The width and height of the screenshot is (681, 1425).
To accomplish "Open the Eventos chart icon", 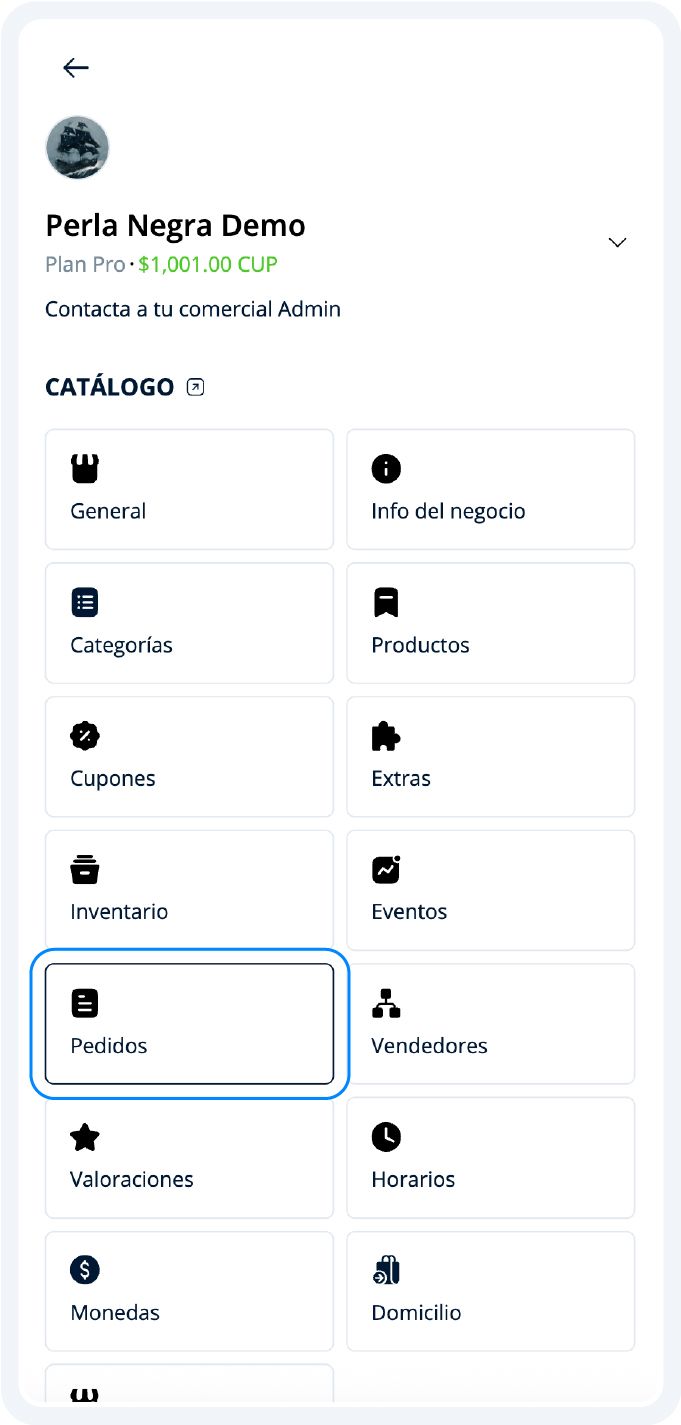I will tap(386, 869).
